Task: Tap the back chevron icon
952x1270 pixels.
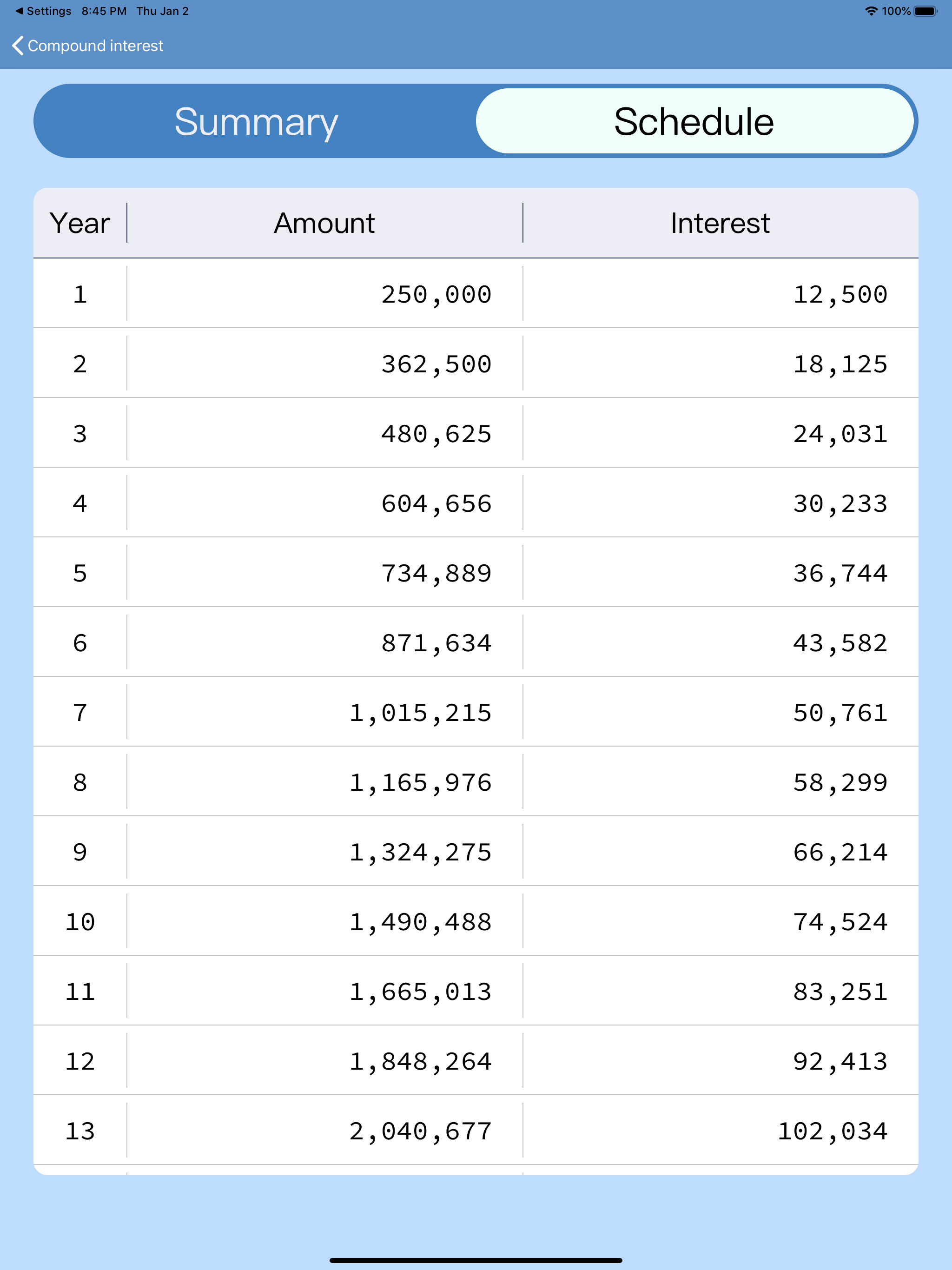Action: [18, 46]
